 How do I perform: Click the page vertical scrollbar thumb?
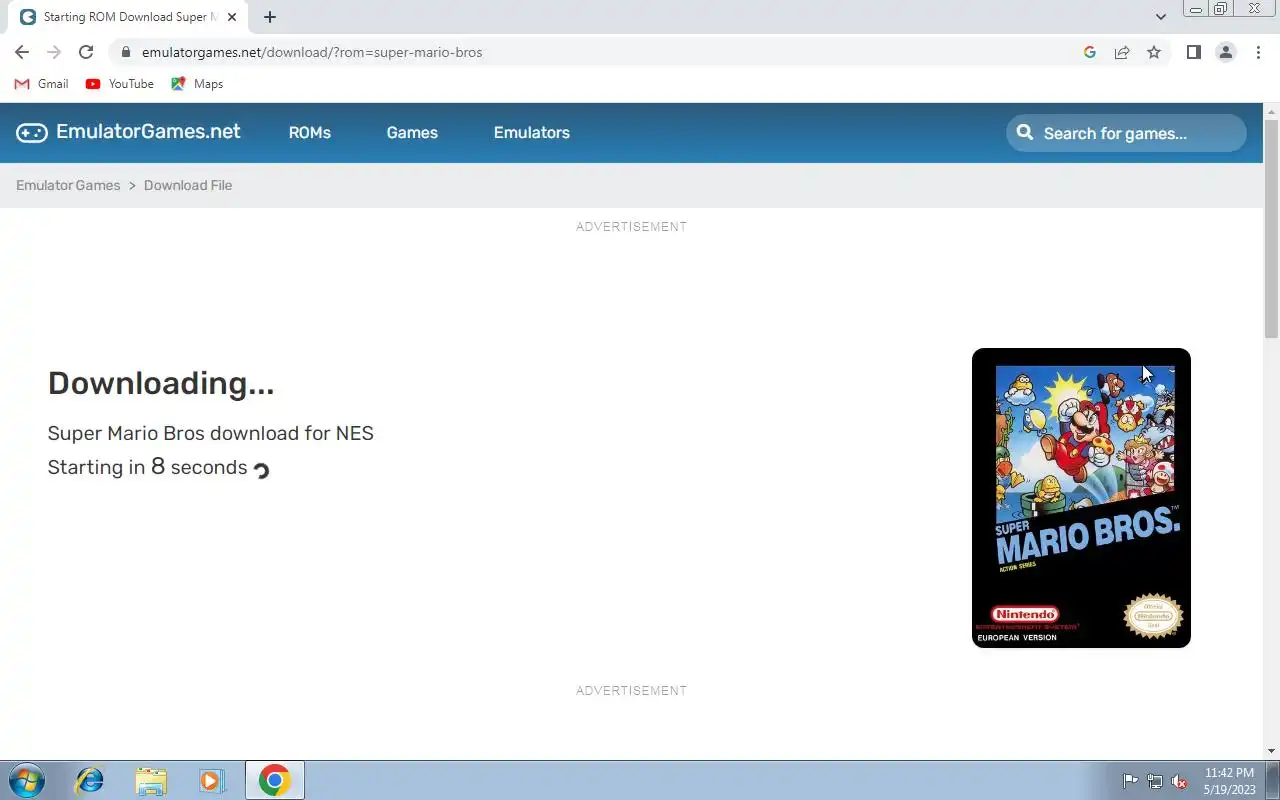point(1271,228)
